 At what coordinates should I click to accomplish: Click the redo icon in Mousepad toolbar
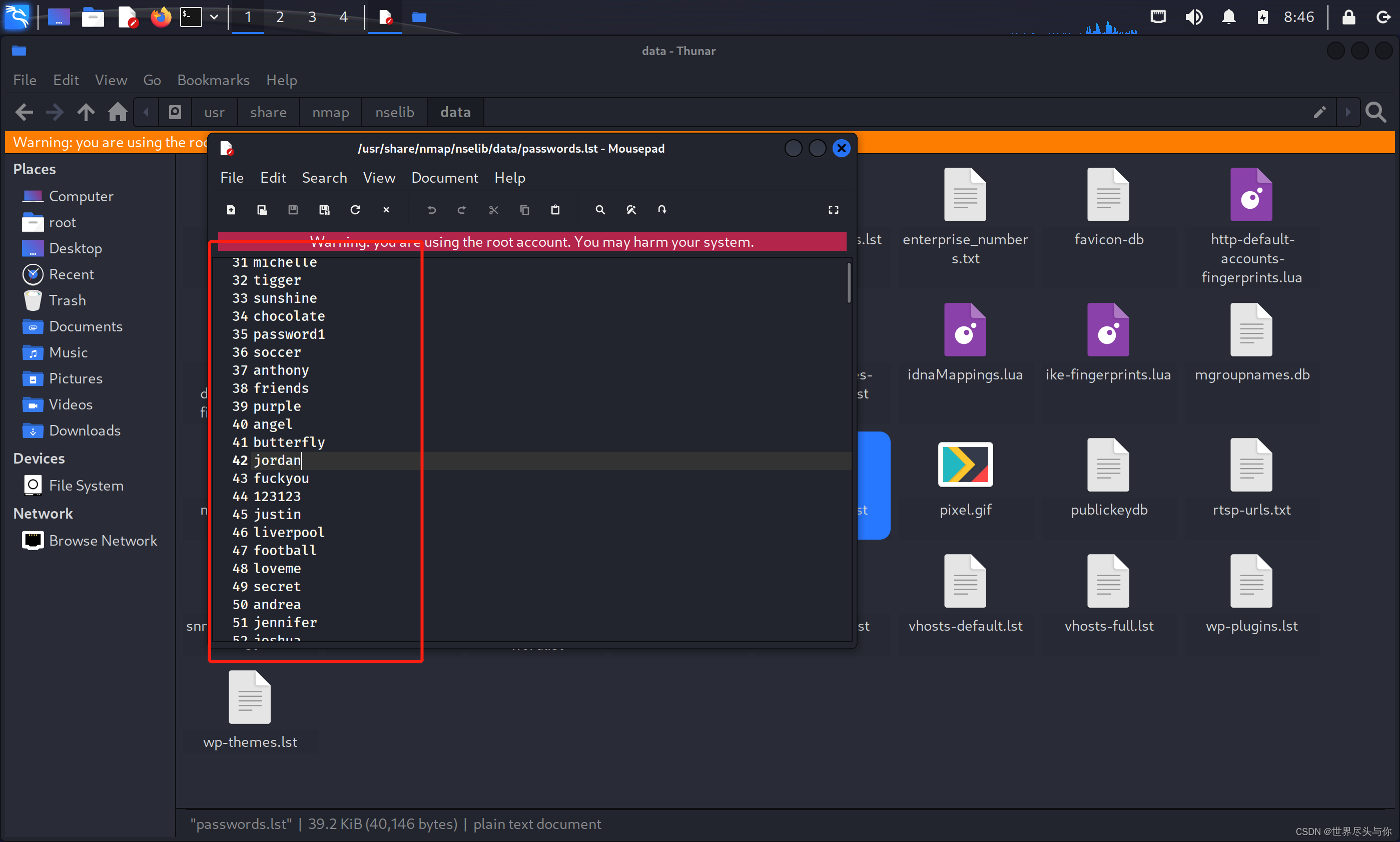click(462, 209)
